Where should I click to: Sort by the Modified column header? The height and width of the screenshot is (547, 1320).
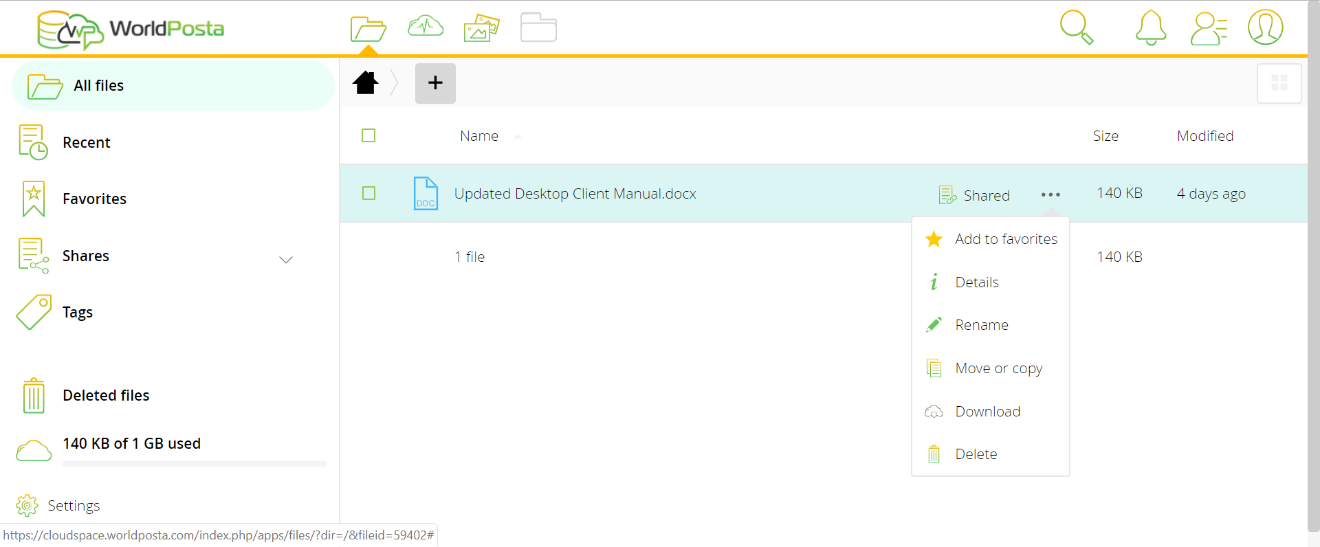1205,136
